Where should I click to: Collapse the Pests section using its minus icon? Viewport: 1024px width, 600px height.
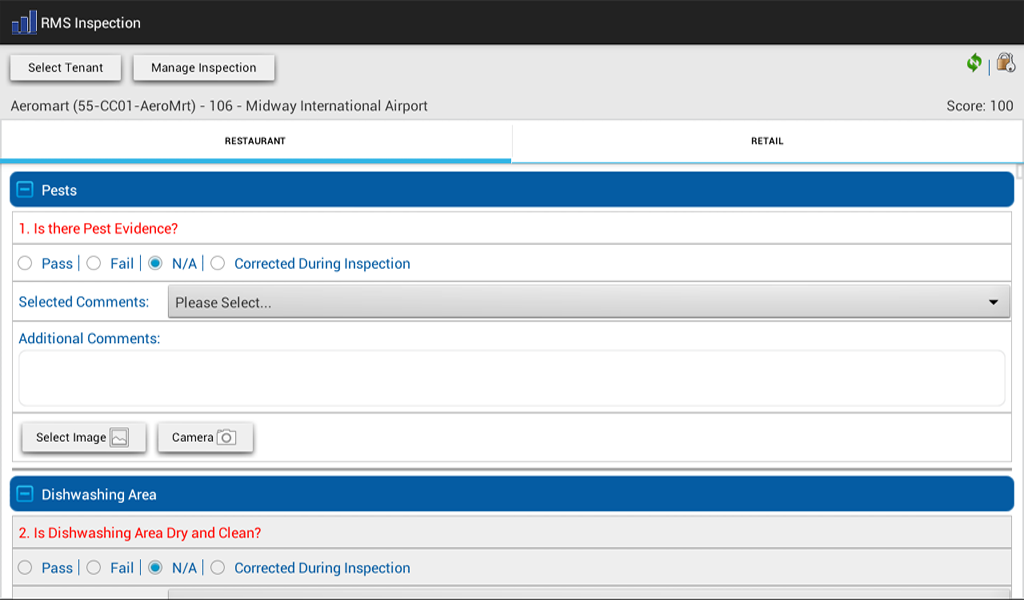coord(25,189)
